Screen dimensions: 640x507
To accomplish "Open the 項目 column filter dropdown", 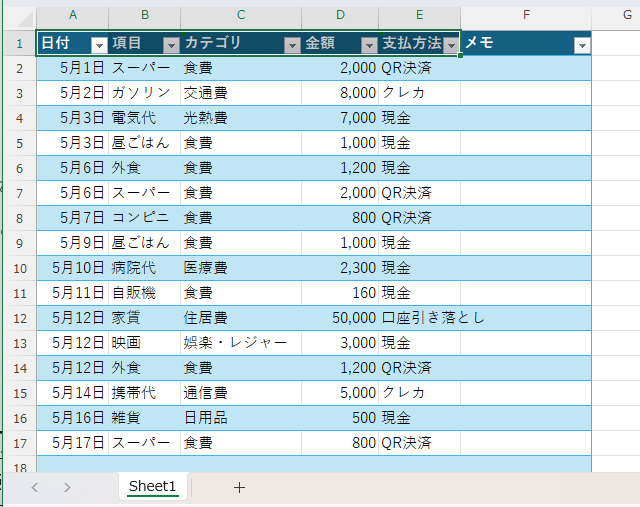I will click(x=171, y=45).
